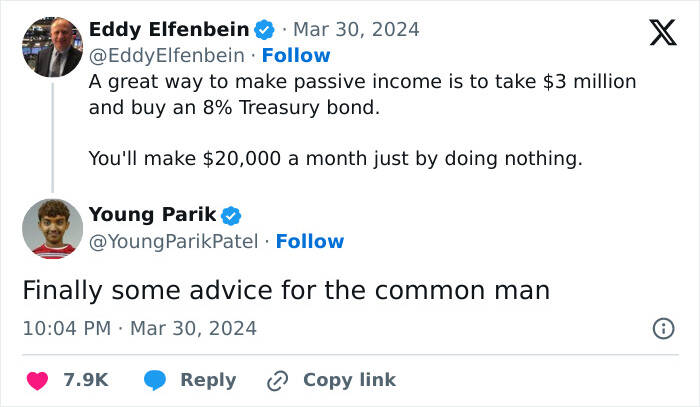Click the copy link chain icon
Screen dimensions: 700x407
(x=277, y=380)
